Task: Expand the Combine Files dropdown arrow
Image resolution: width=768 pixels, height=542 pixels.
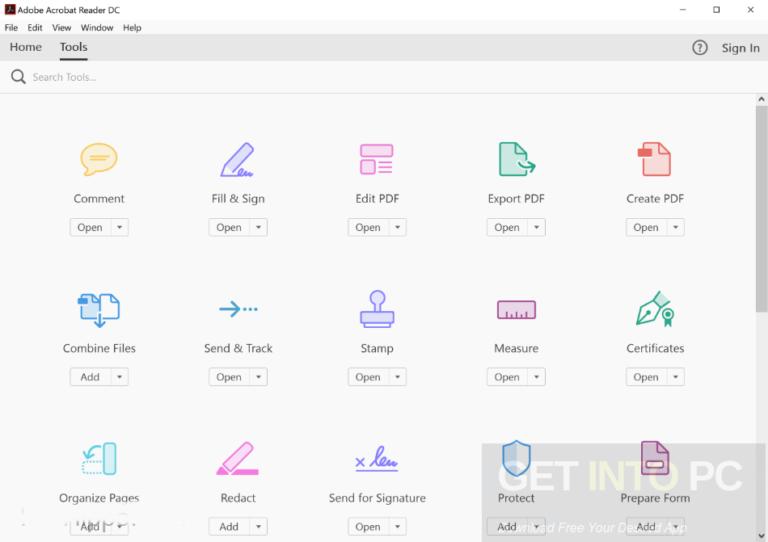Action: tap(120, 377)
